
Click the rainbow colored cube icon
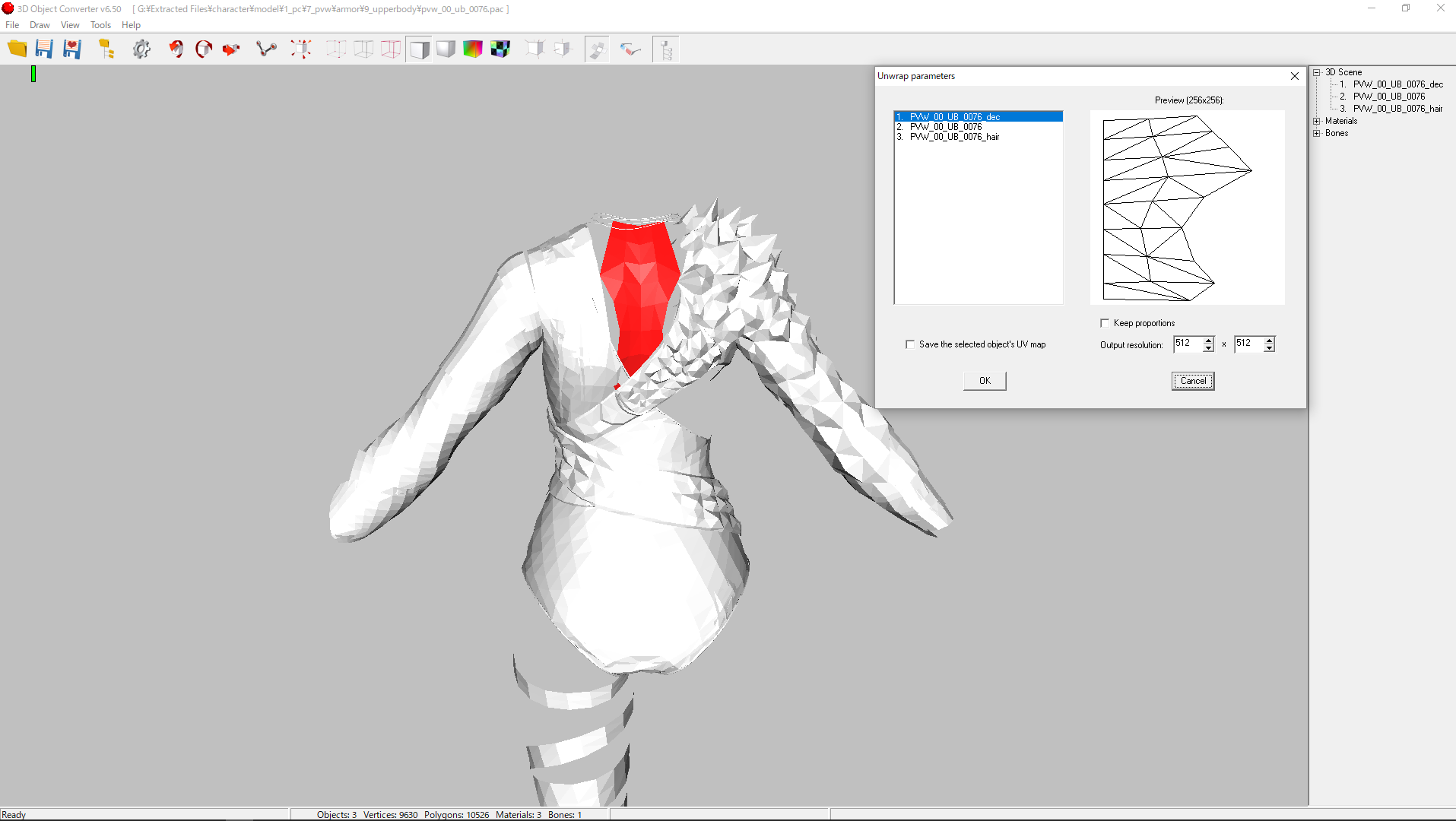pyautogui.click(x=472, y=49)
